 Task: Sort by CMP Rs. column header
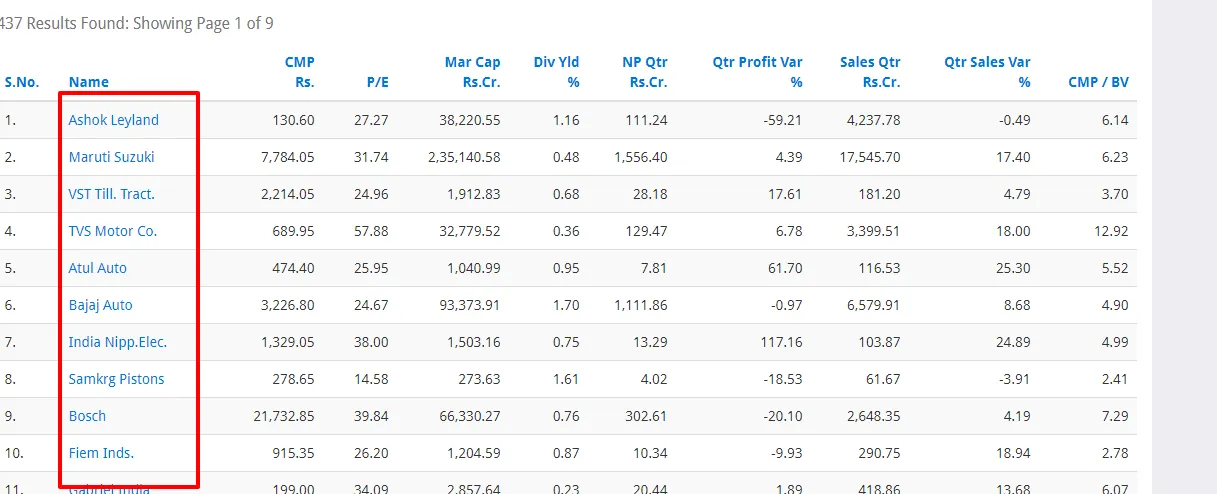[299, 72]
